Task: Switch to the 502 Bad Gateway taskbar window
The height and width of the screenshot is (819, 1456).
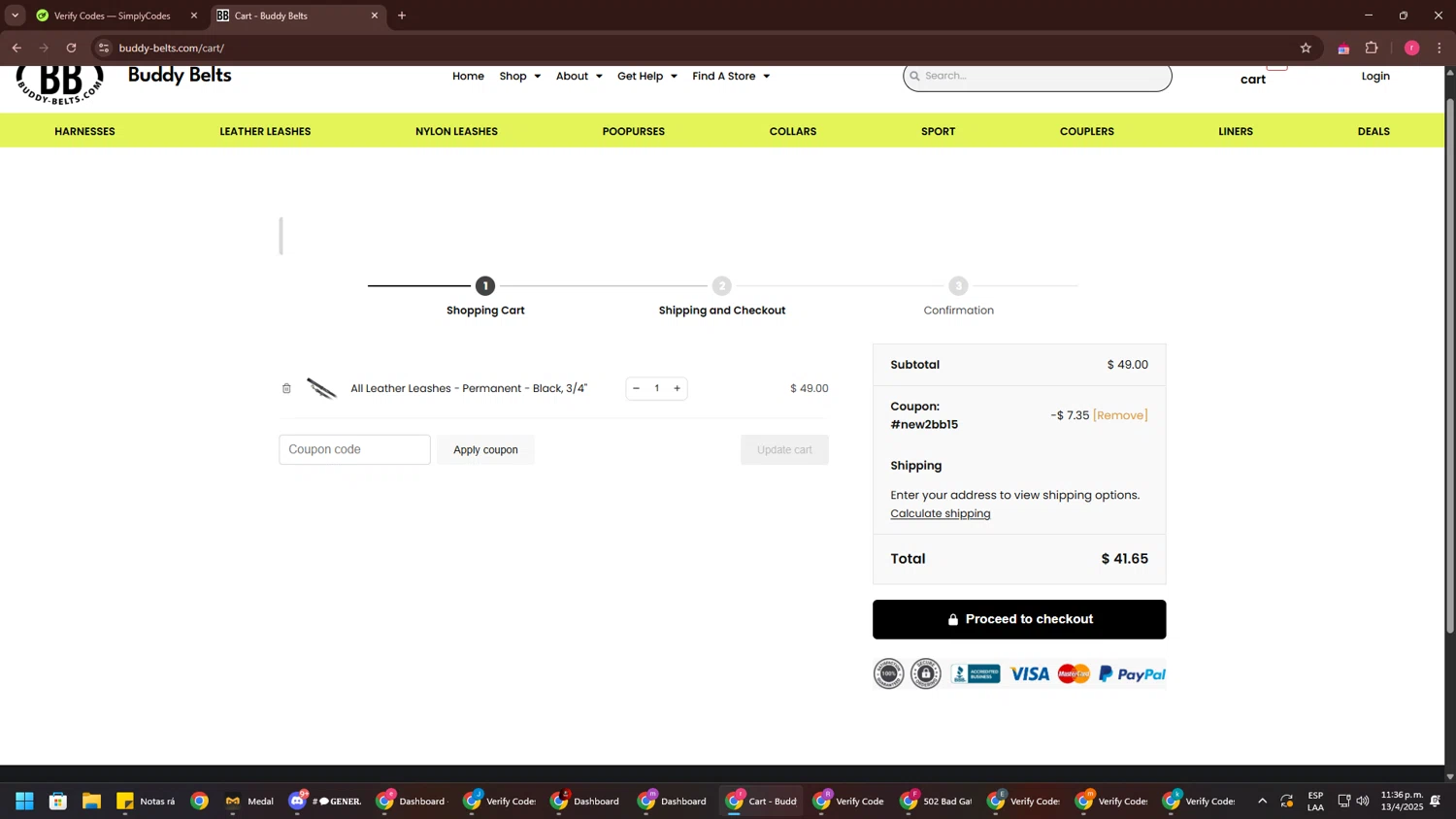Action: [935, 801]
